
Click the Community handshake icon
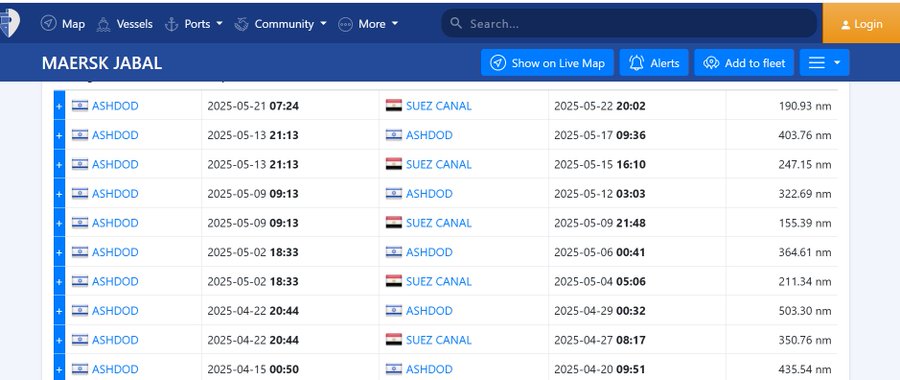point(241,24)
